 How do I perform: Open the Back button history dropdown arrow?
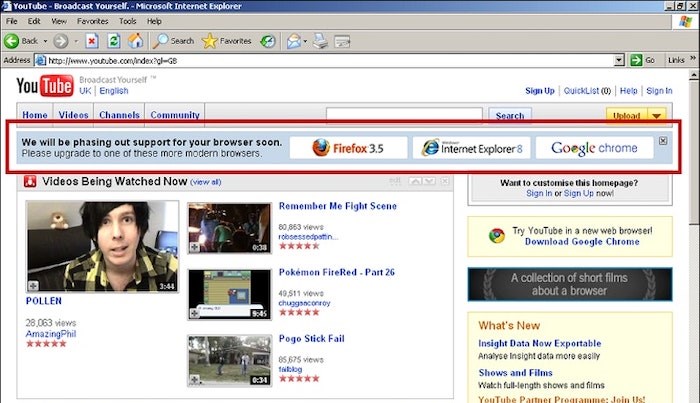click(x=45, y=41)
